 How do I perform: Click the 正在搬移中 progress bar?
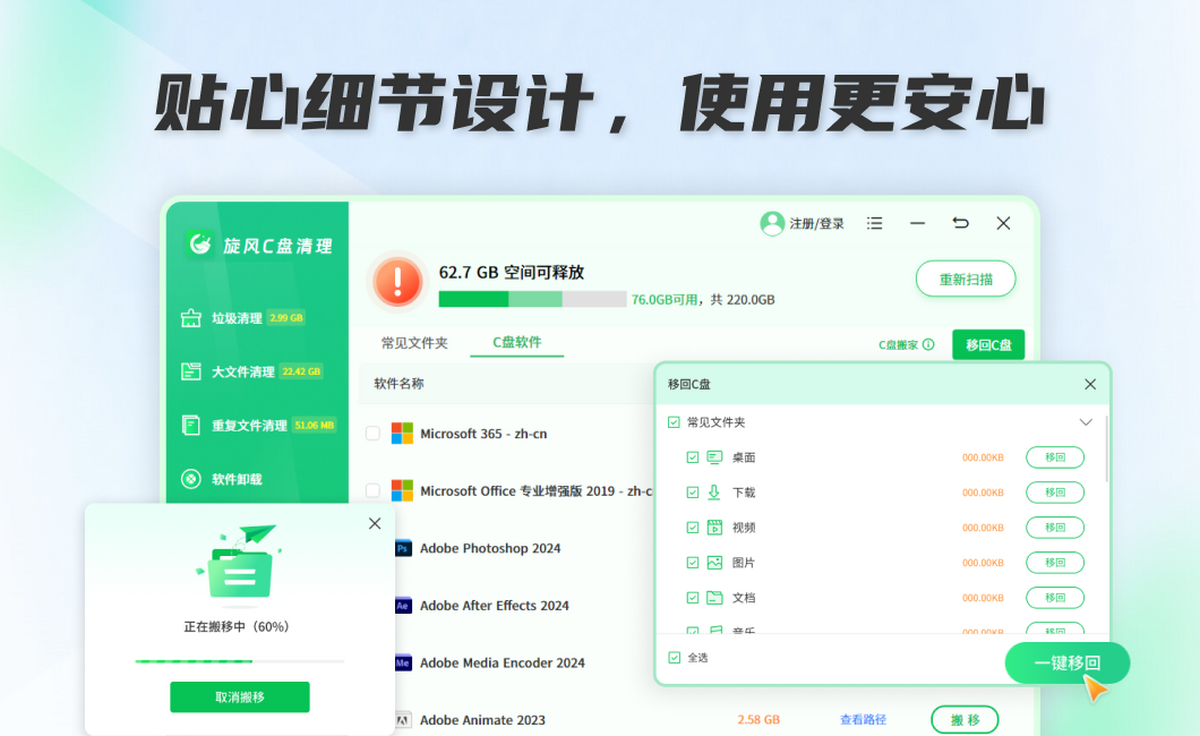(240, 661)
